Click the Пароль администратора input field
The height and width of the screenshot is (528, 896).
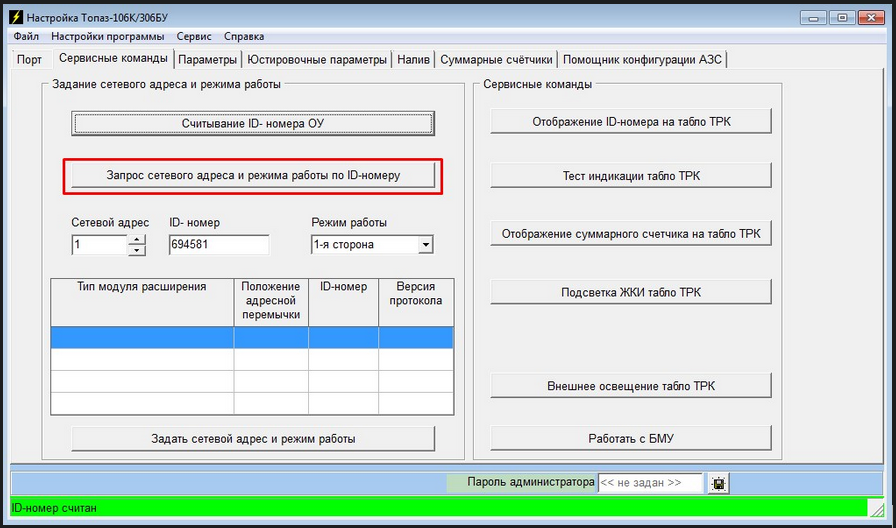click(650, 483)
